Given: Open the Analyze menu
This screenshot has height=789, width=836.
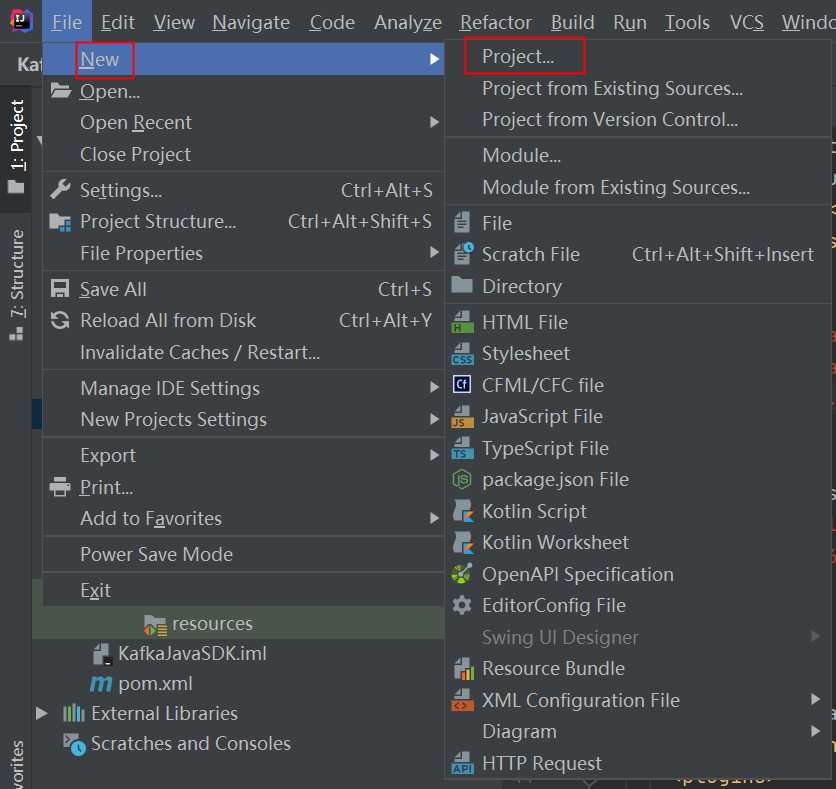Looking at the screenshot, I should pyautogui.click(x=408, y=22).
